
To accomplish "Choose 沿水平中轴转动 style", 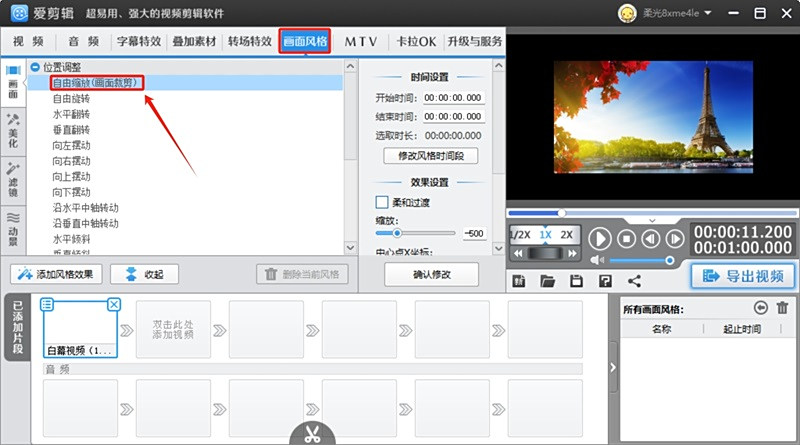I will tap(86, 208).
